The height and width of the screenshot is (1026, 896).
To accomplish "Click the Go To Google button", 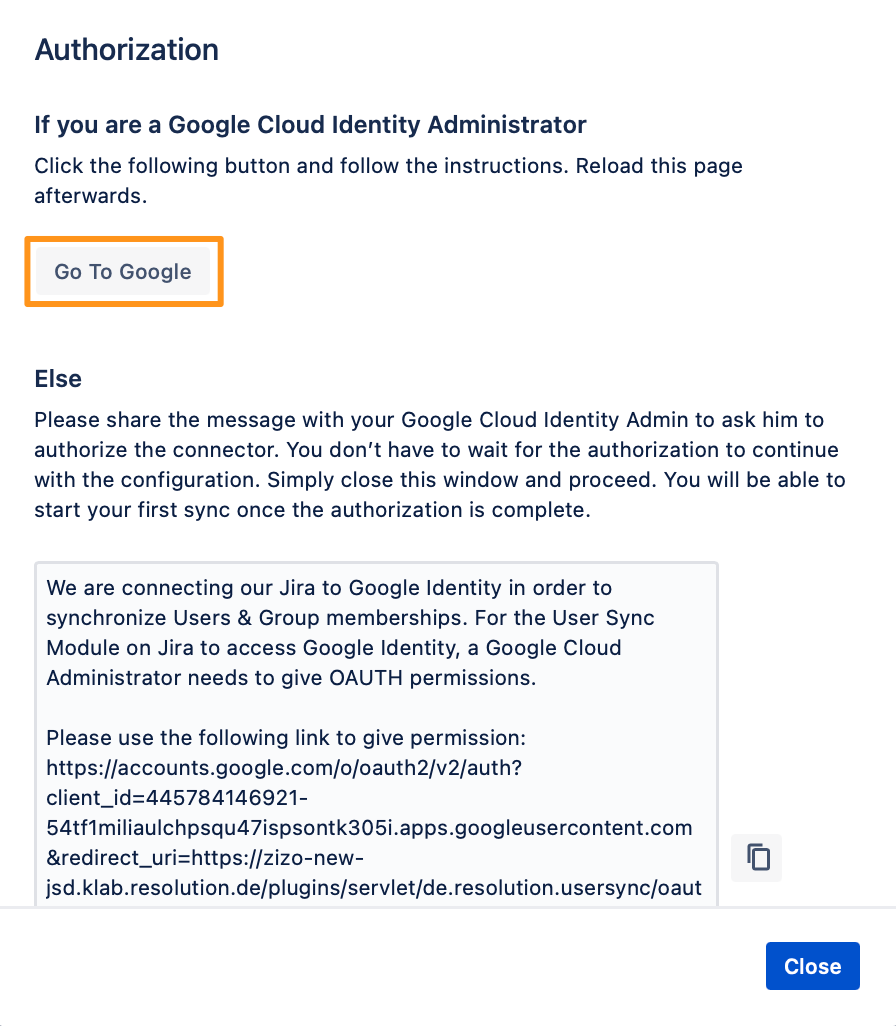I will [123, 271].
